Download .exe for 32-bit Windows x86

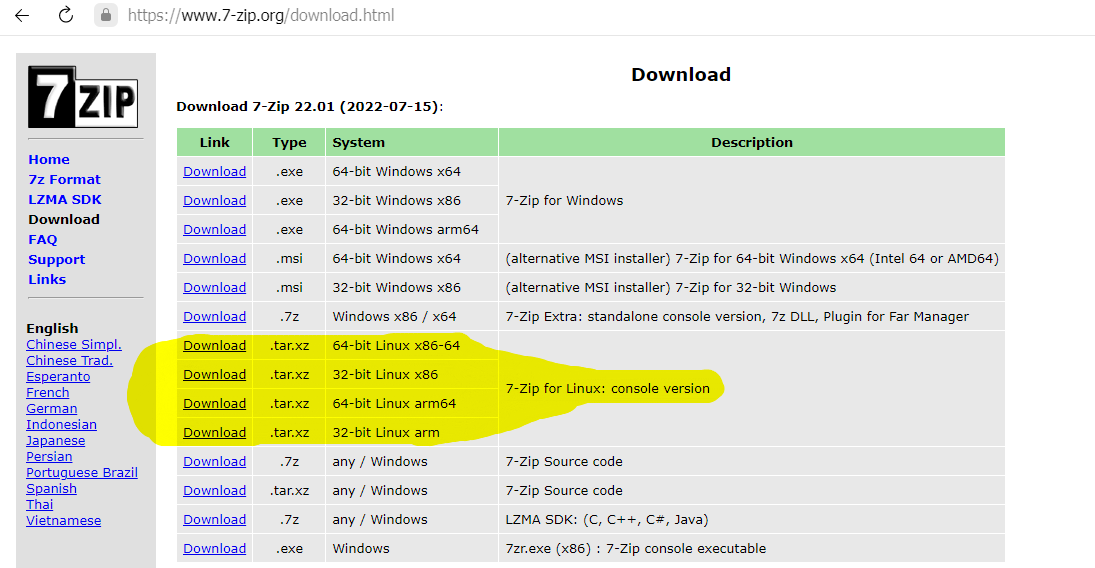click(x=214, y=201)
